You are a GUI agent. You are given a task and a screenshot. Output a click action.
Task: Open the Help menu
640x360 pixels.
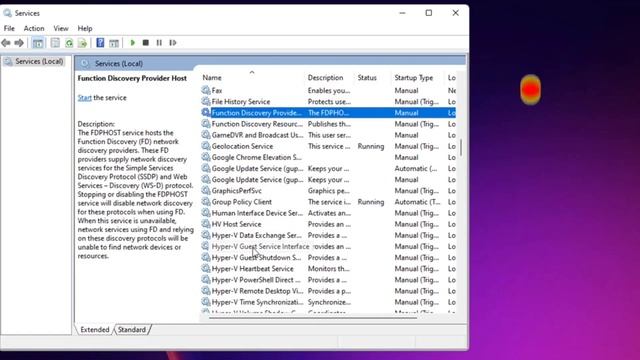(x=85, y=28)
